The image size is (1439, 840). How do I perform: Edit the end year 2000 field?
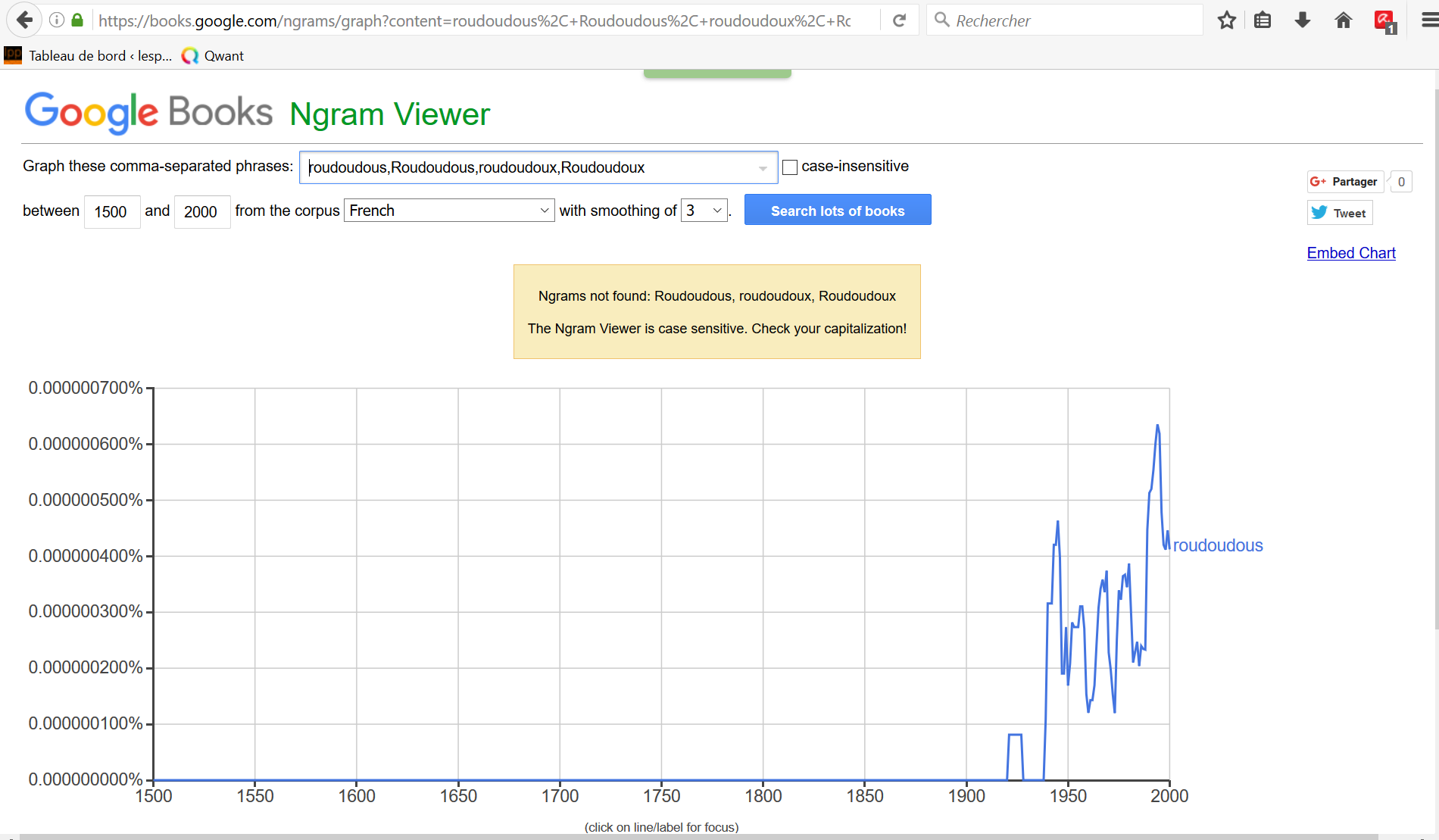tap(202, 211)
